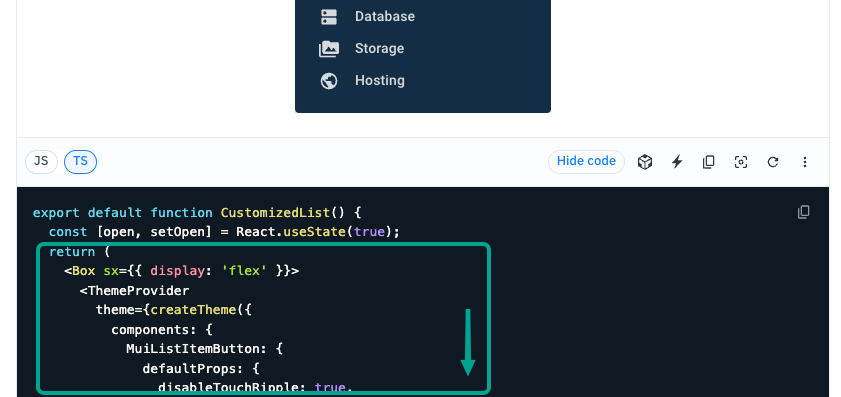Select the Storage list item label
This screenshot has height=397, width=841.
click(x=379, y=49)
